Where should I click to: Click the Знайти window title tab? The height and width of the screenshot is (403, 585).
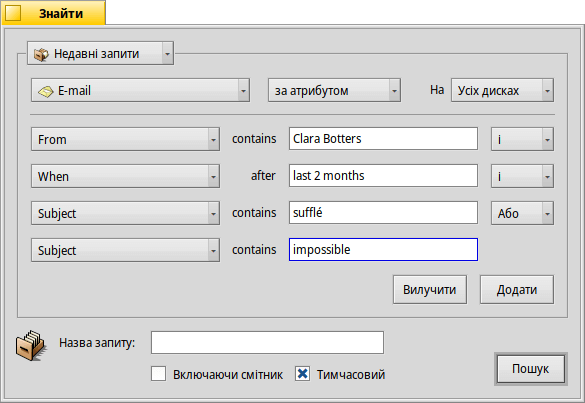click(x=54, y=13)
